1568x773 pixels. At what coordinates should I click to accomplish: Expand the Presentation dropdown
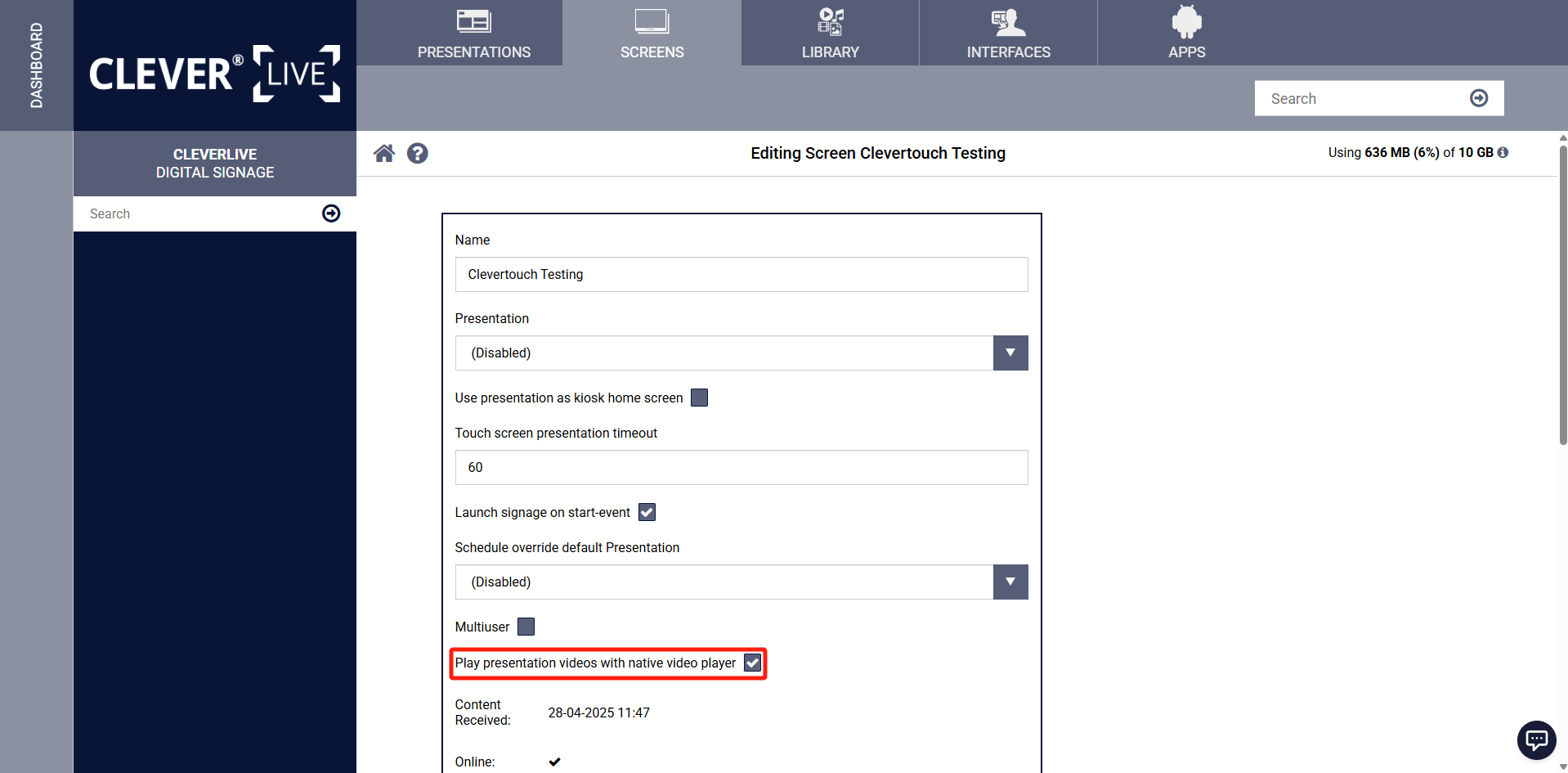pos(1010,353)
